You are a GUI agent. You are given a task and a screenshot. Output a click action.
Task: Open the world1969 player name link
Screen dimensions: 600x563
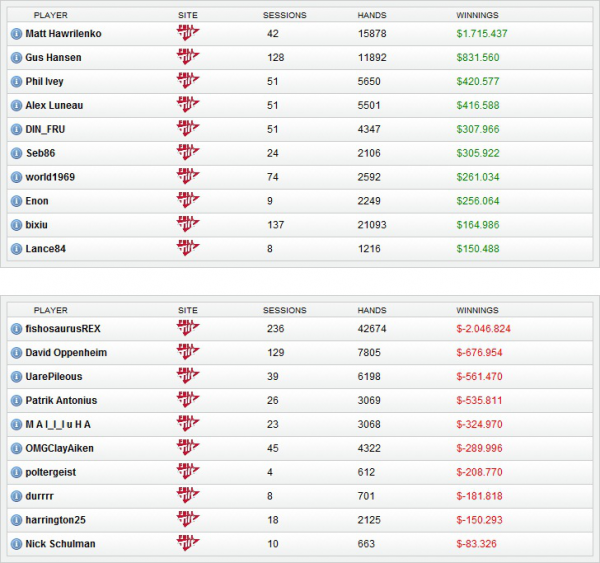coord(50,177)
